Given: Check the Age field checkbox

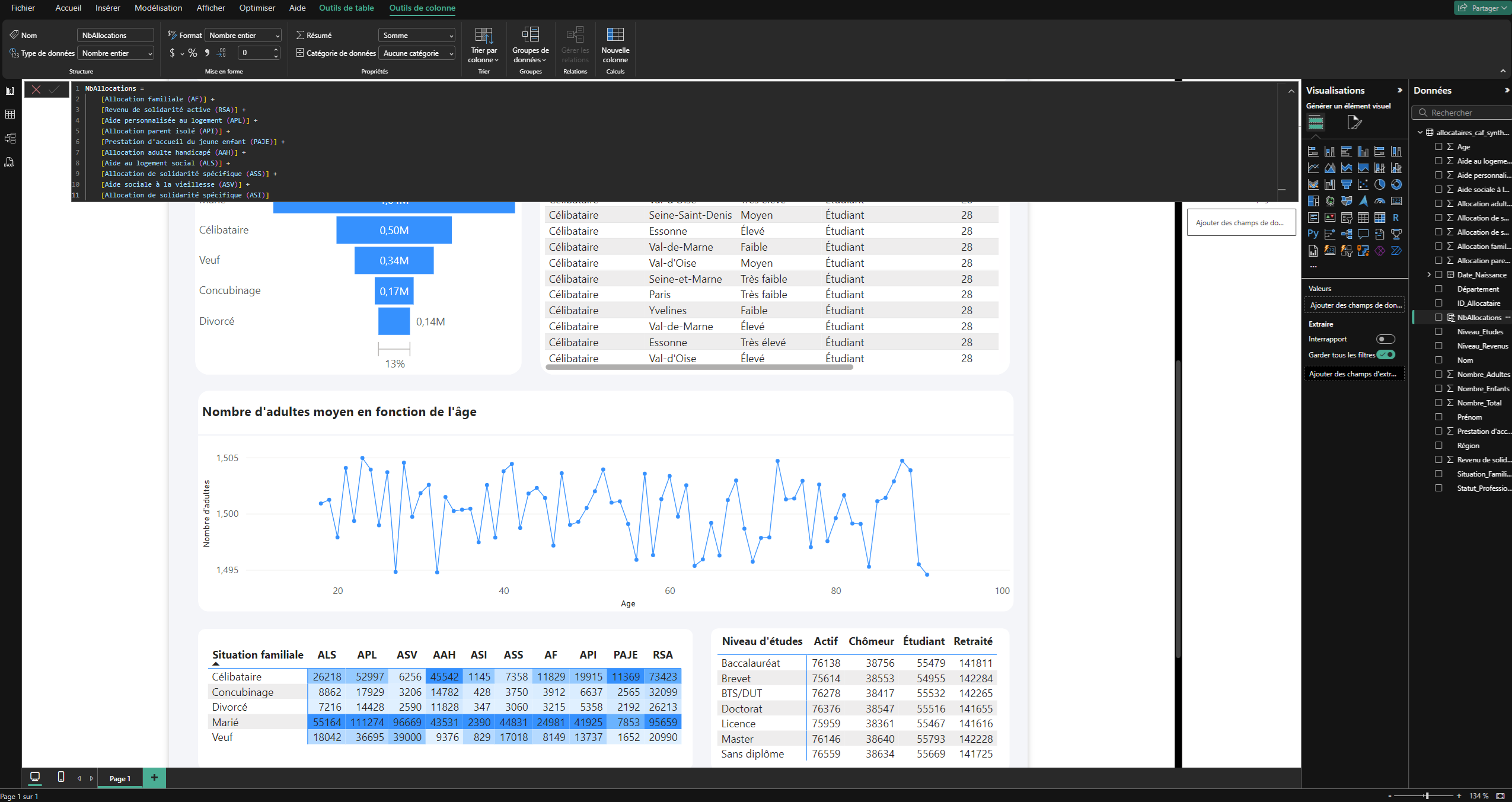Looking at the screenshot, I should click(1438, 146).
